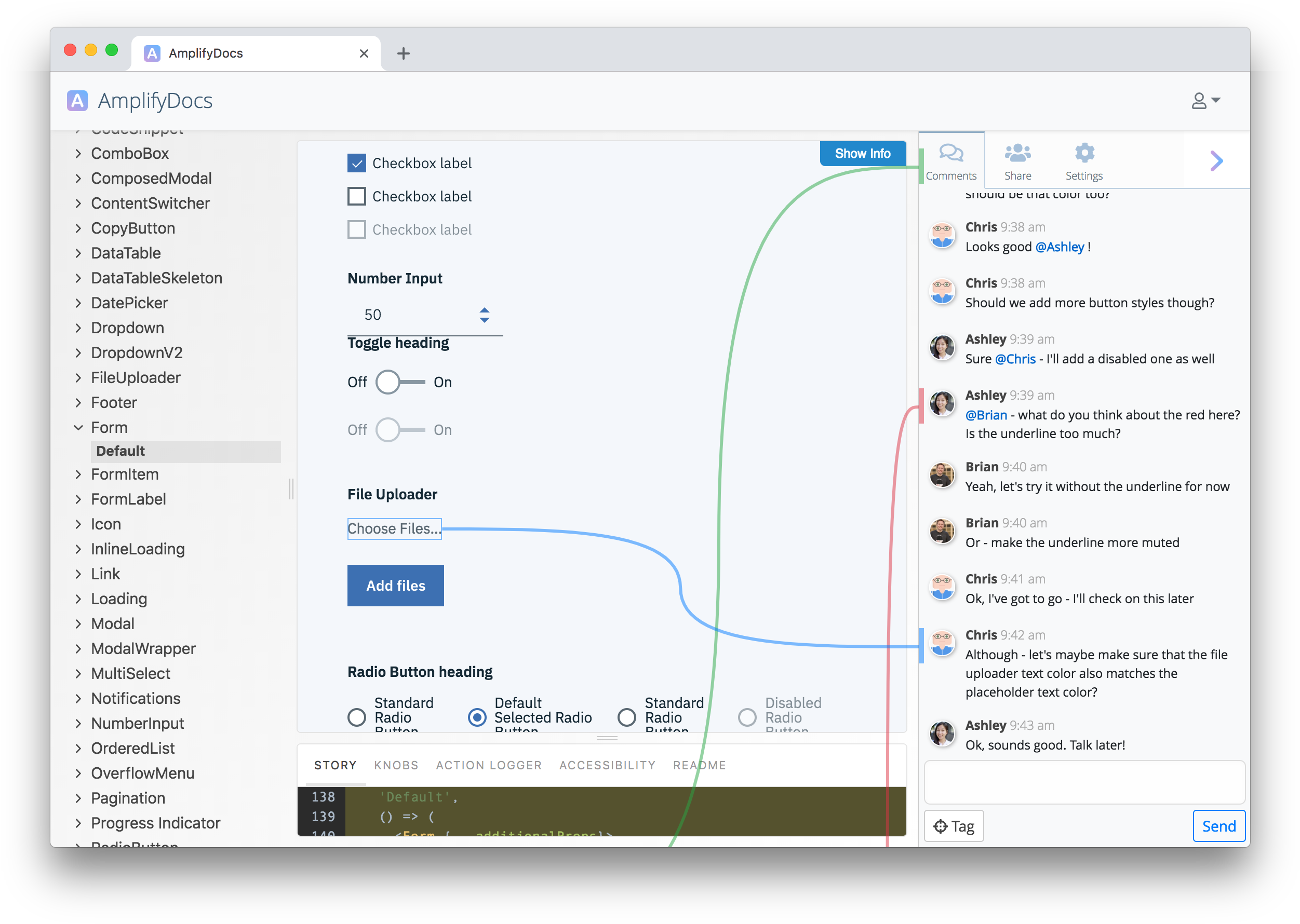Click the AmplifyDocs tab favicon
The image size is (1300, 924).
pos(152,53)
